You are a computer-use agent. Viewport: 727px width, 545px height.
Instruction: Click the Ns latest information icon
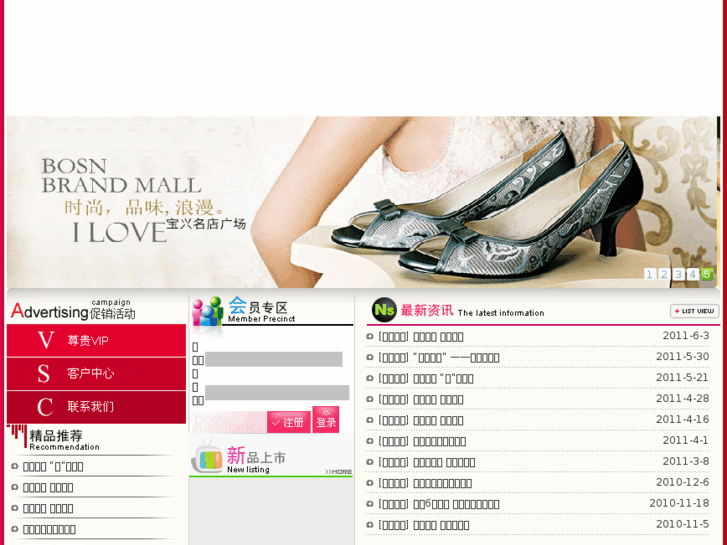tap(384, 310)
